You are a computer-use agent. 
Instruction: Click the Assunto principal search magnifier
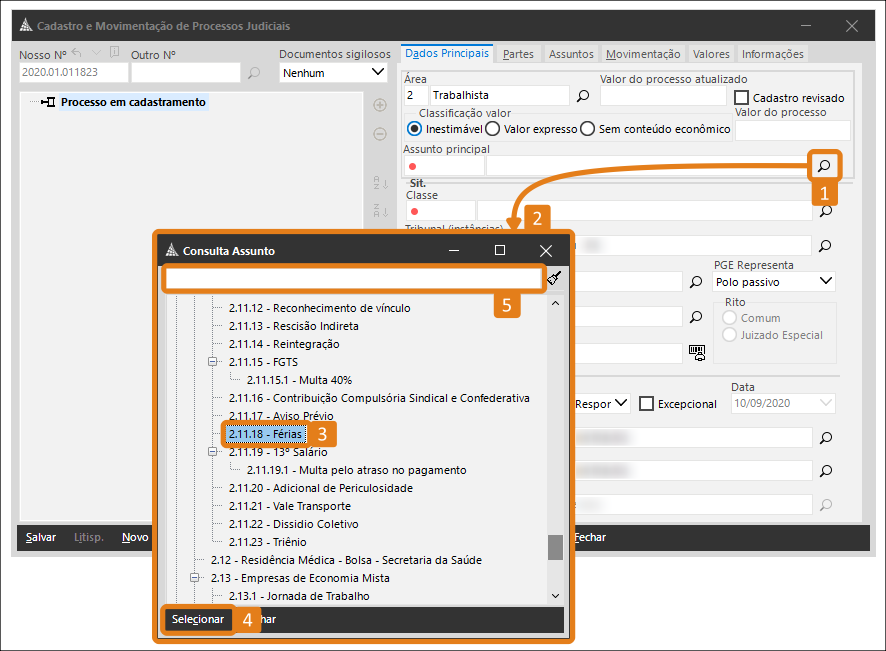pos(824,165)
